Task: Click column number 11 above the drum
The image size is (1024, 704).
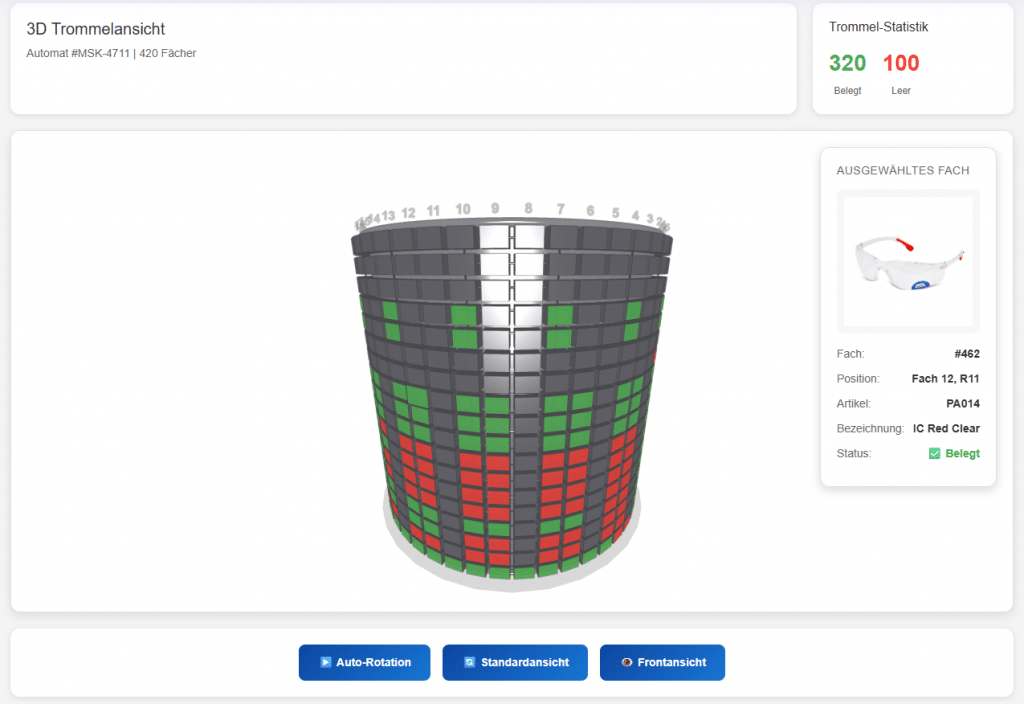Action: point(433,211)
